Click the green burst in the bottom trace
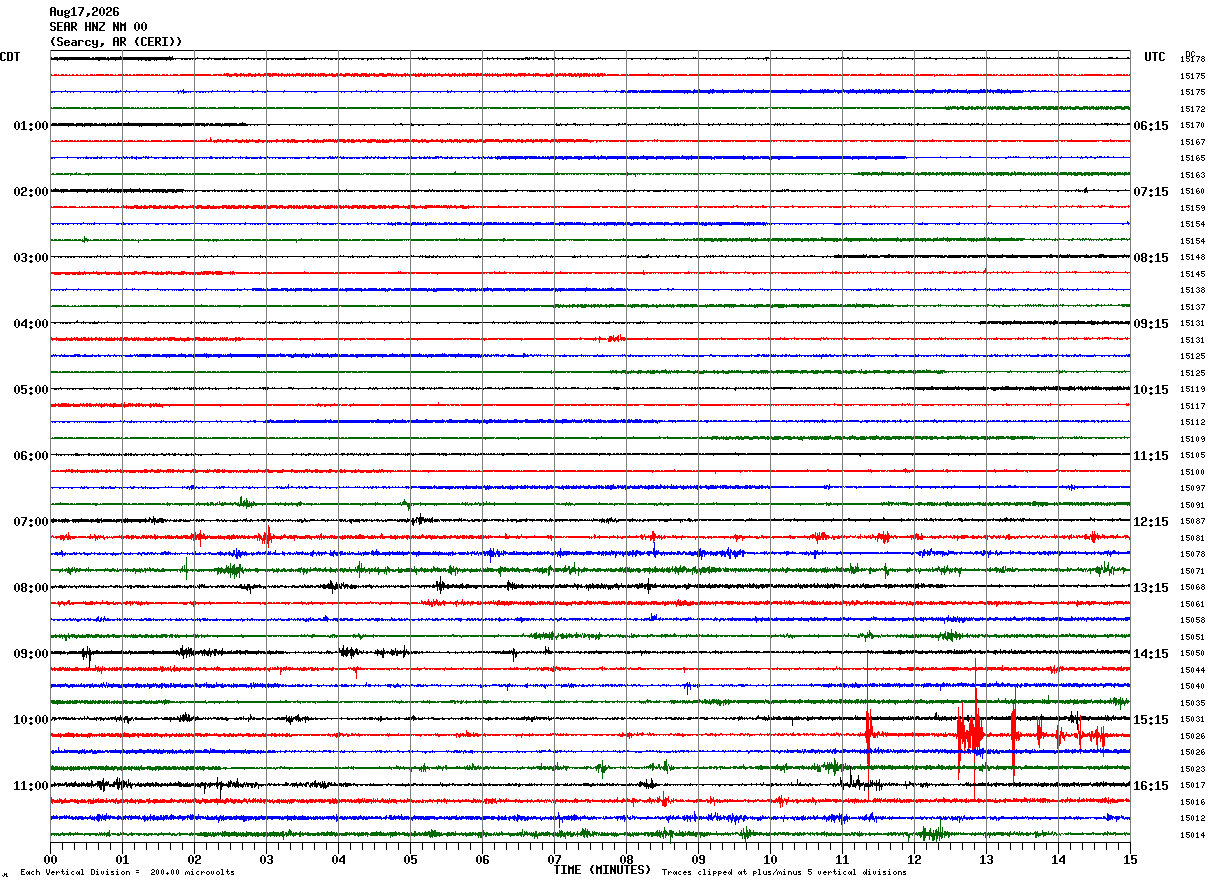Viewport: 1210px width, 886px height. [933, 832]
